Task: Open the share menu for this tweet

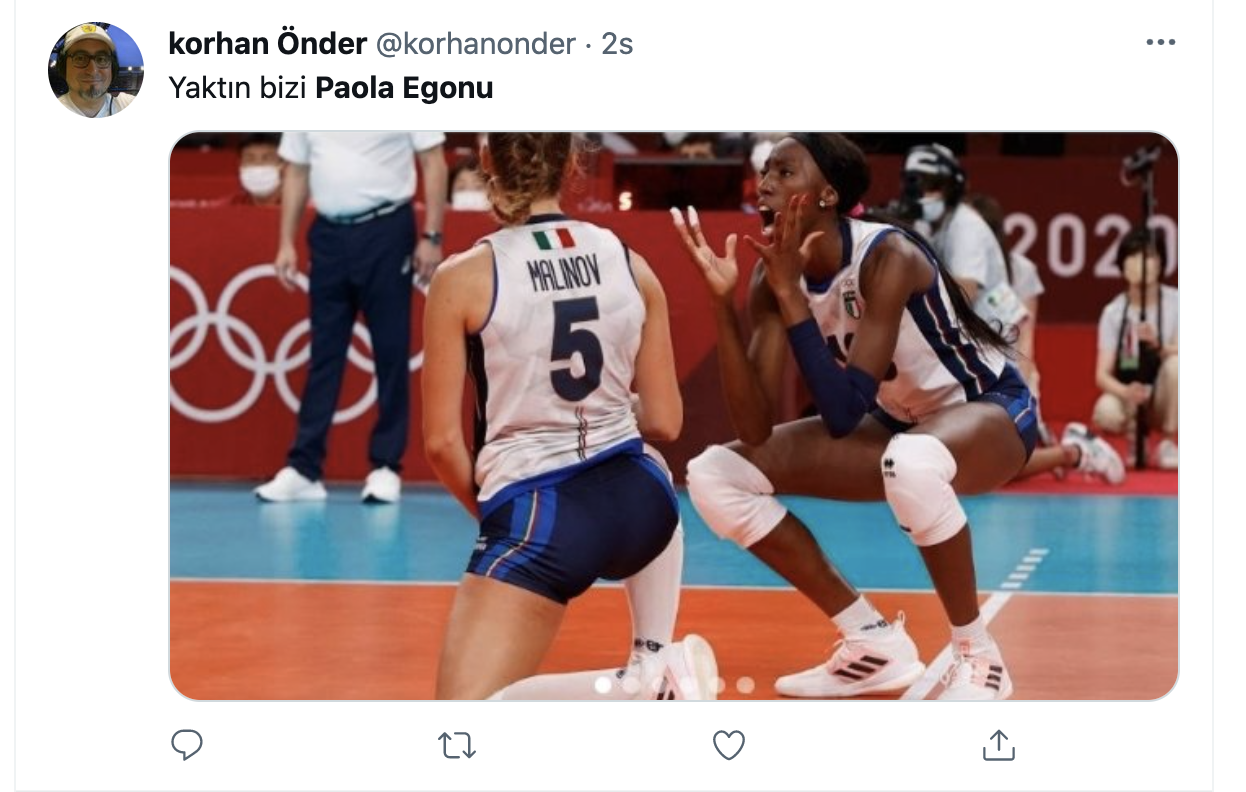Action: 998,744
